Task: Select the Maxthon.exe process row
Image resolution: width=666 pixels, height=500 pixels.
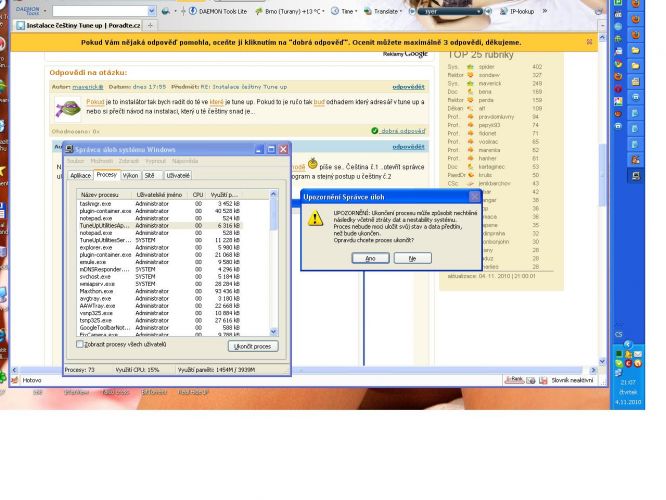Action: click(x=160, y=291)
